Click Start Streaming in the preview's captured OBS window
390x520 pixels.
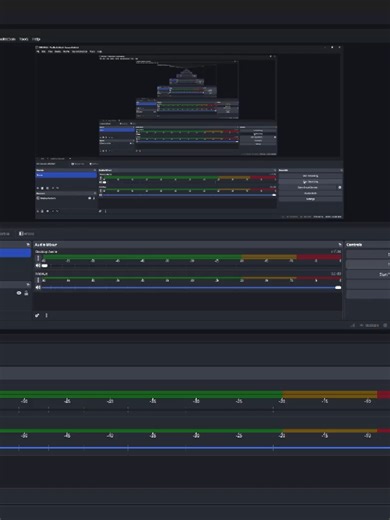click(310, 176)
